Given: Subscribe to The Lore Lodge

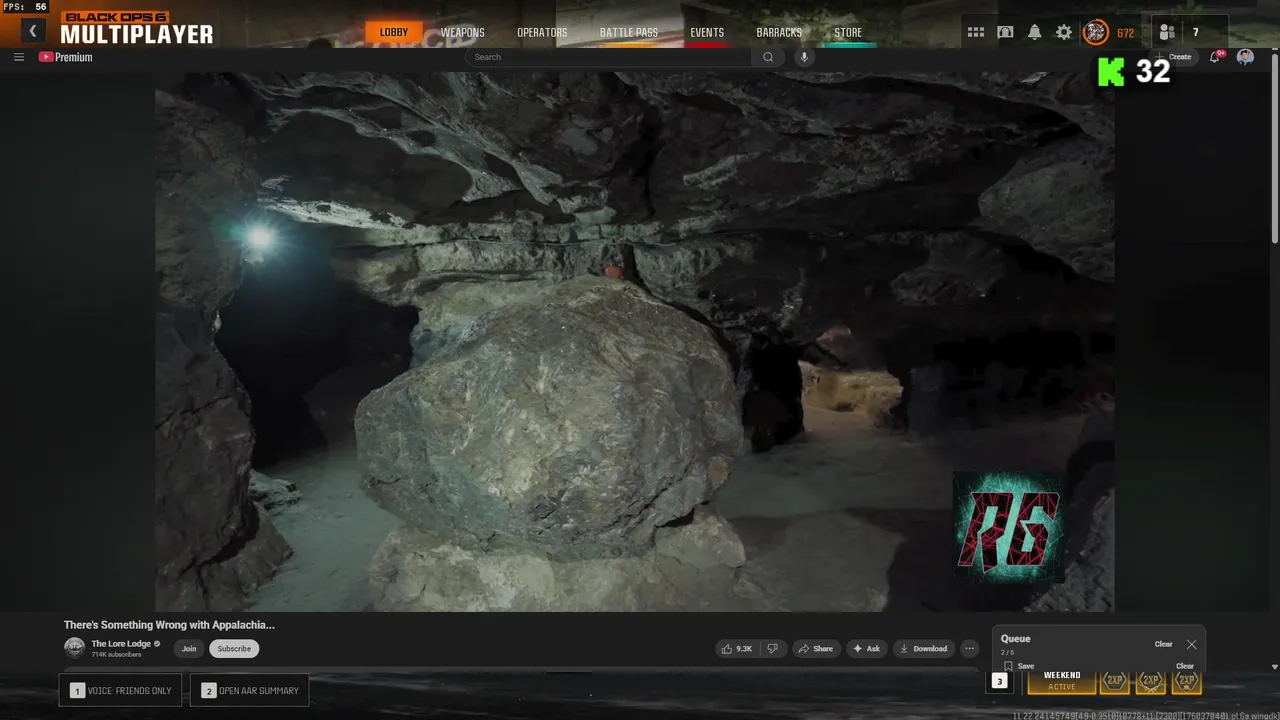Looking at the screenshot, I should (234, 649).
